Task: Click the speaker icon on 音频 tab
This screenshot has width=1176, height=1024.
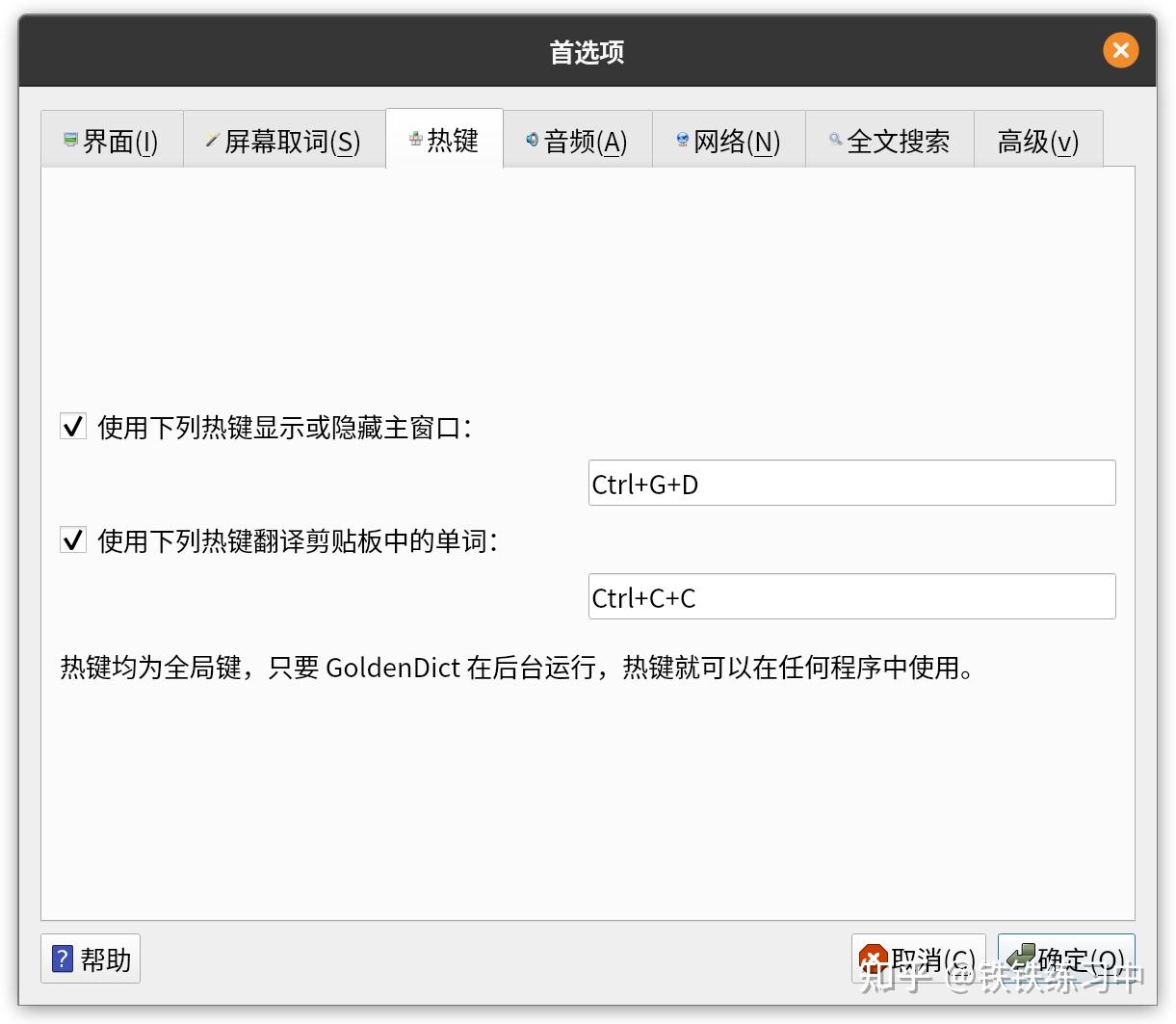Action: [532, 140]
